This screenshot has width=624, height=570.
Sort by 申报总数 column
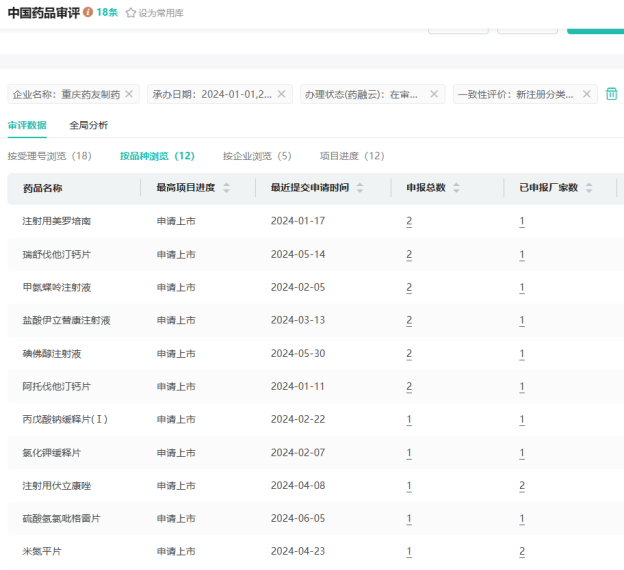[456, 188]
